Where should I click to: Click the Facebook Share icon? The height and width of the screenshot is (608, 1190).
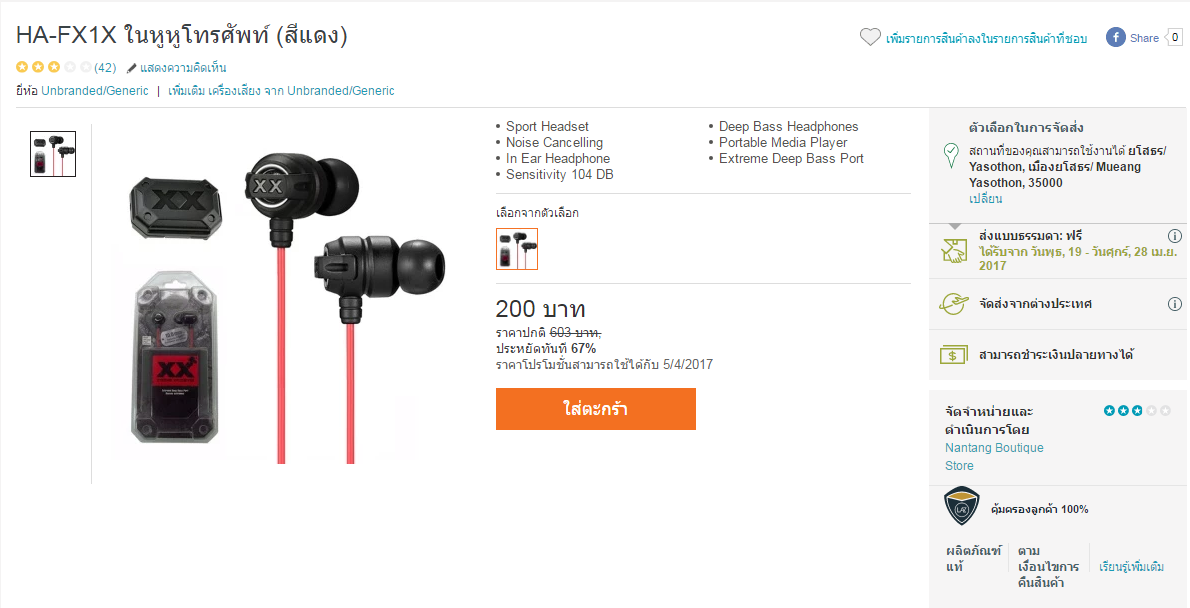pyautogui.click(x=1115, y=37)
